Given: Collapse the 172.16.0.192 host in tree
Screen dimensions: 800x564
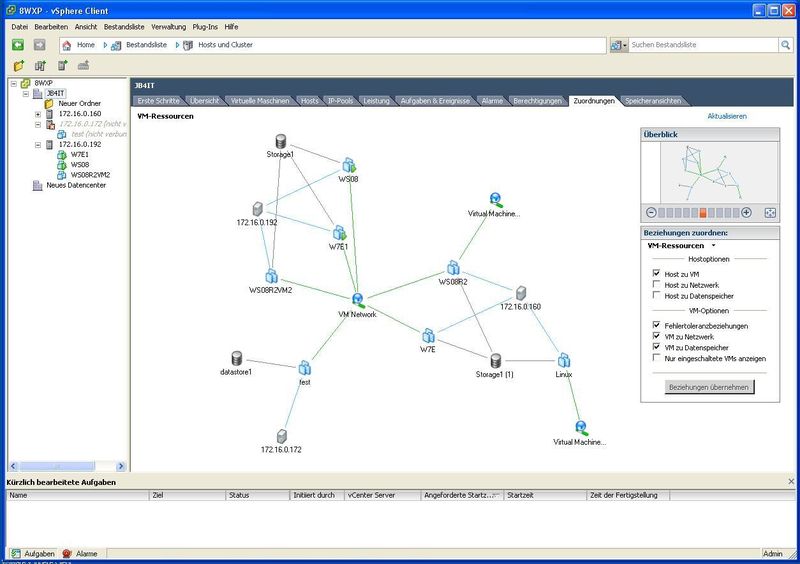Looking at the screenshot, I should [38, 144].
